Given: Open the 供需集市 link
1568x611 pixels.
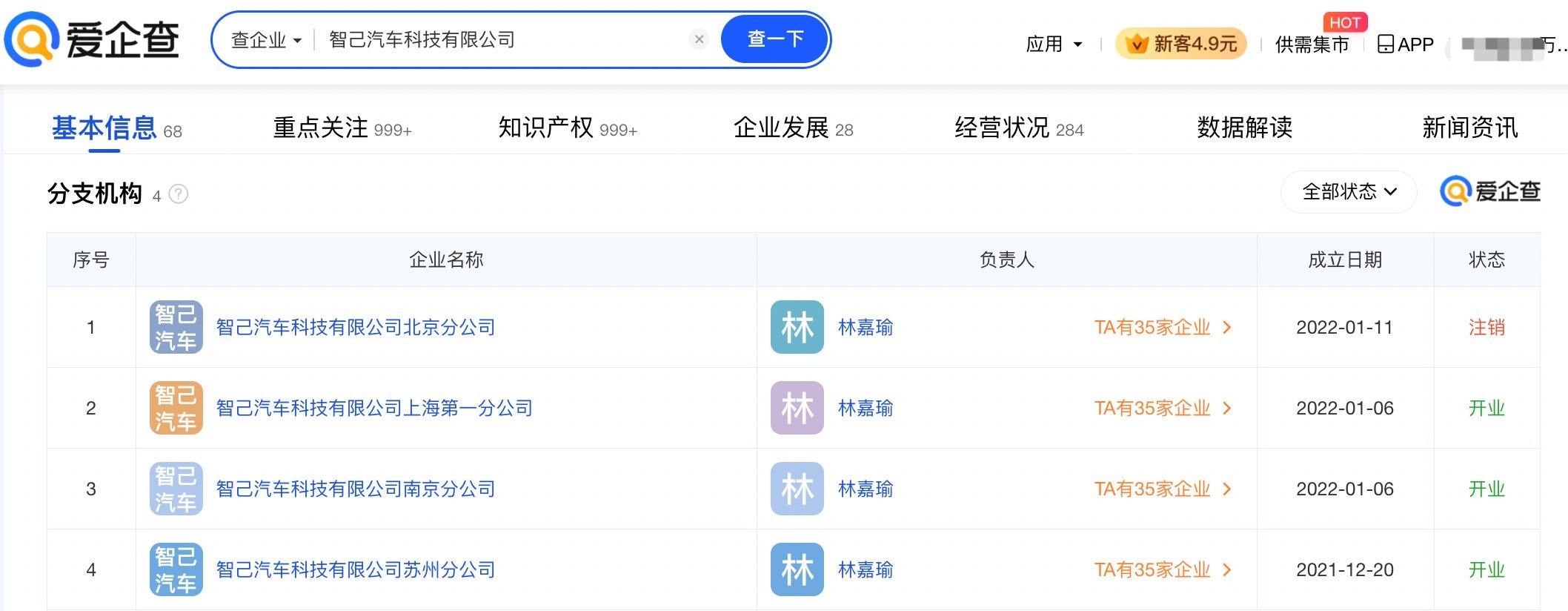Looking at the screenshot, I should 1312,44.
